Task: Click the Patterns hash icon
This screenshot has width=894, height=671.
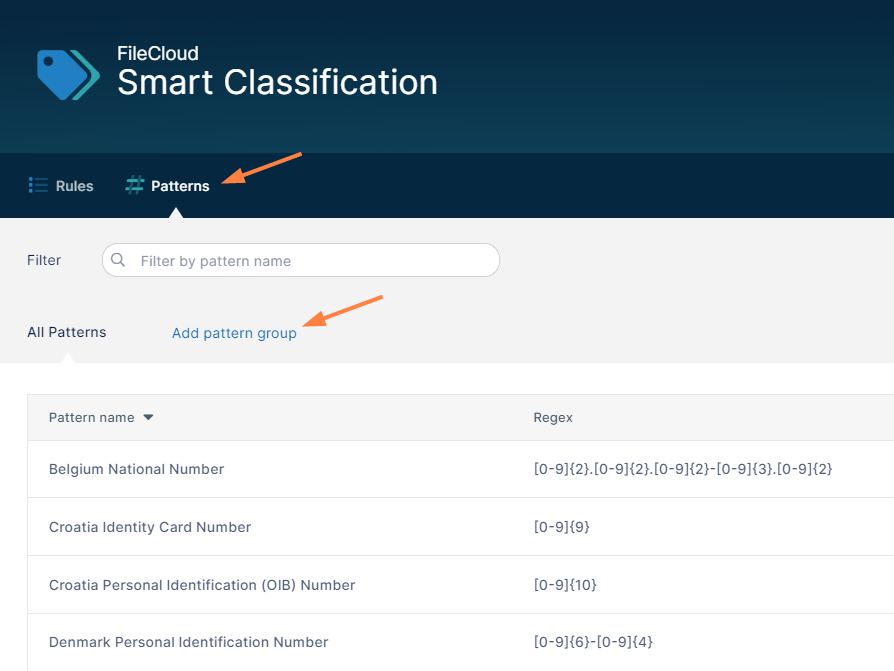Action: (135, 185)
